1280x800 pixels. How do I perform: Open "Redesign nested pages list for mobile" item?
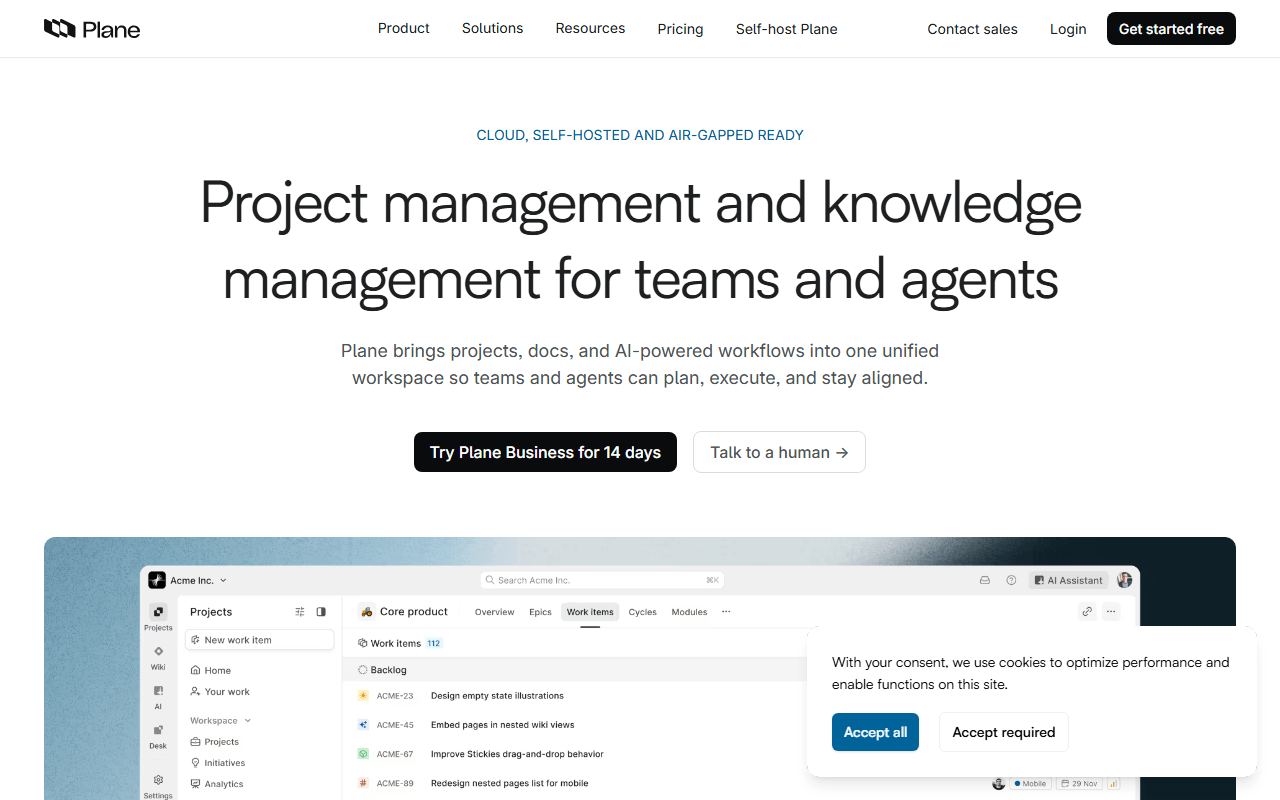point(509,783)
